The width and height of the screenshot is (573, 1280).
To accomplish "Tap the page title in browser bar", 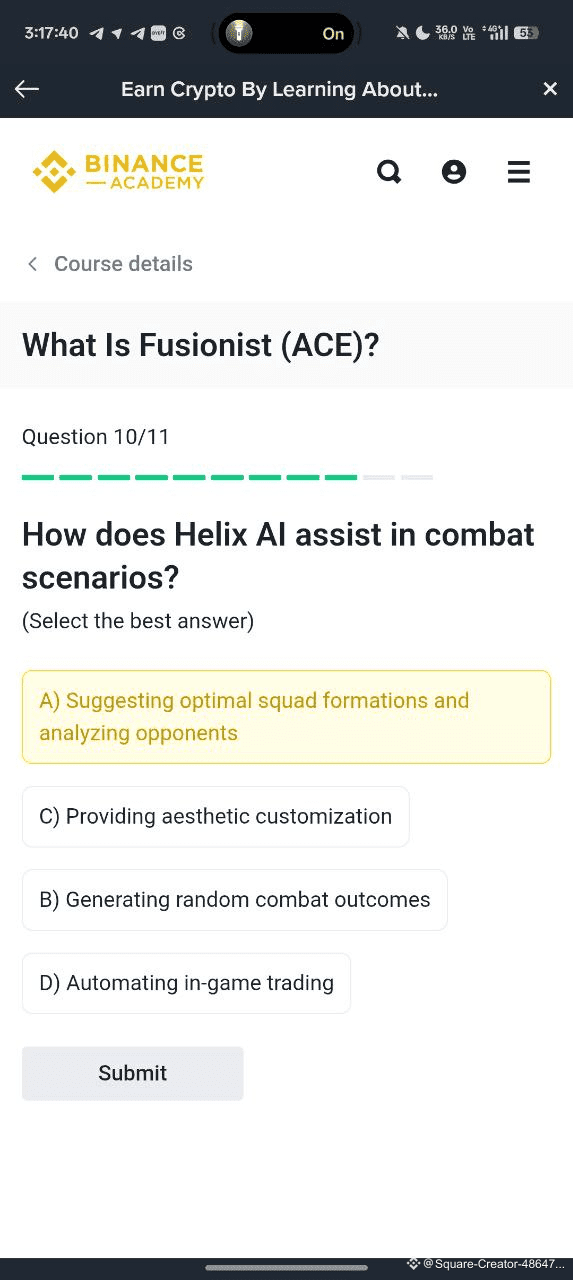I will point(279,89).
